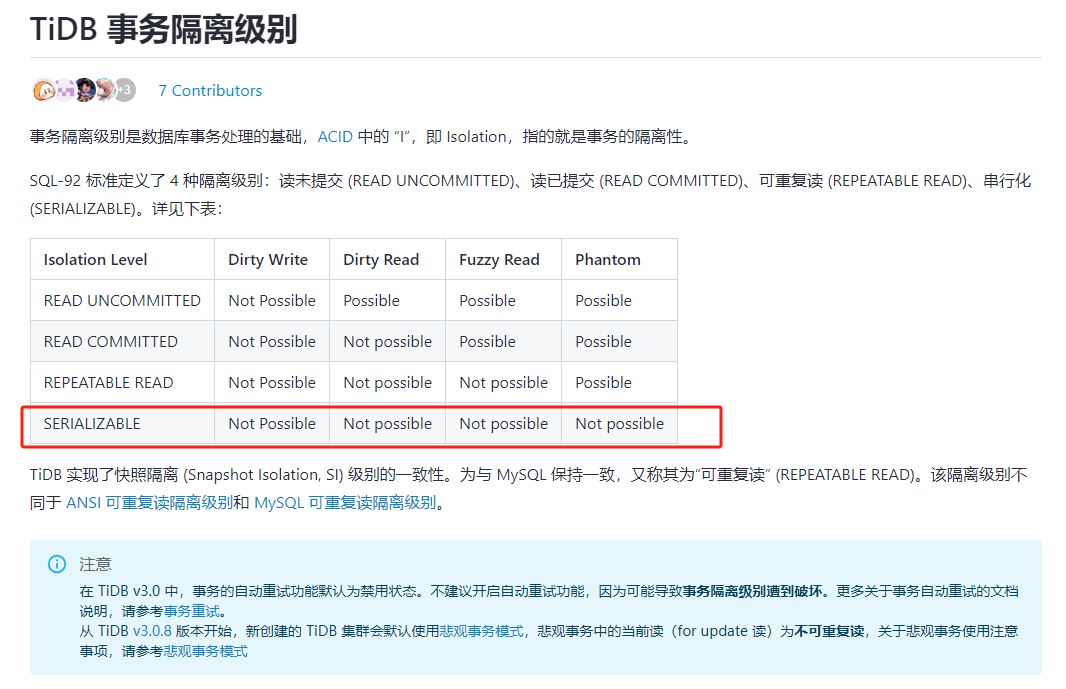Click the +3 more contributors badge
Viewport: 1066px width, 689px height.
click(x=124, y=90)
